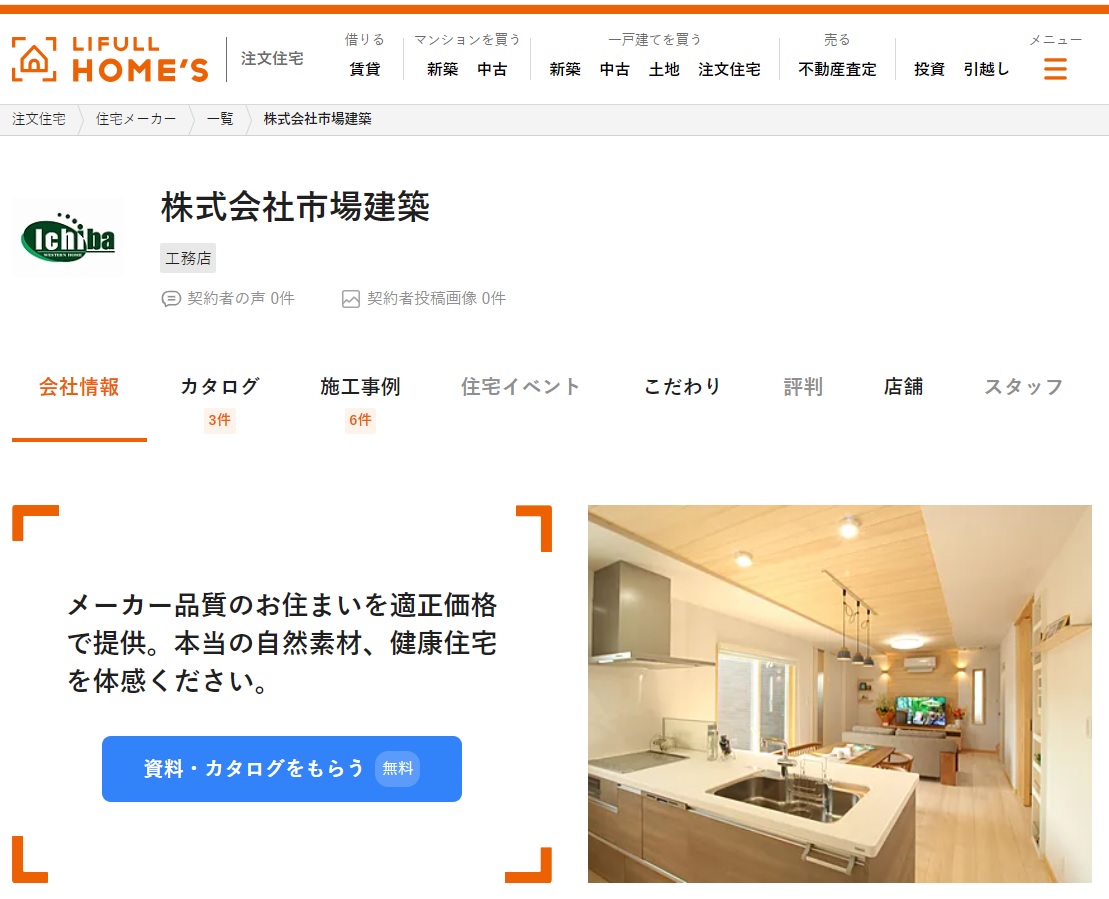Click the LIFULL HOME'S logo

coord(110,59)
